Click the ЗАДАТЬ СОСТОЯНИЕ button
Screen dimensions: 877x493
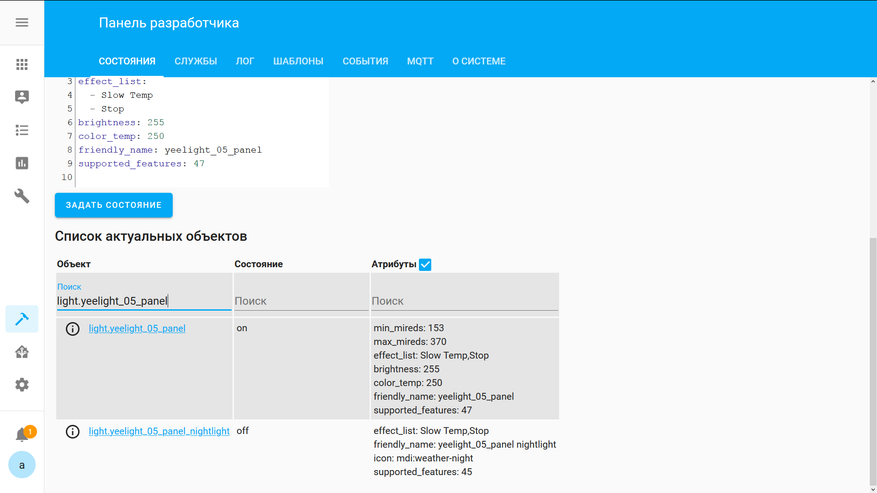114,205
